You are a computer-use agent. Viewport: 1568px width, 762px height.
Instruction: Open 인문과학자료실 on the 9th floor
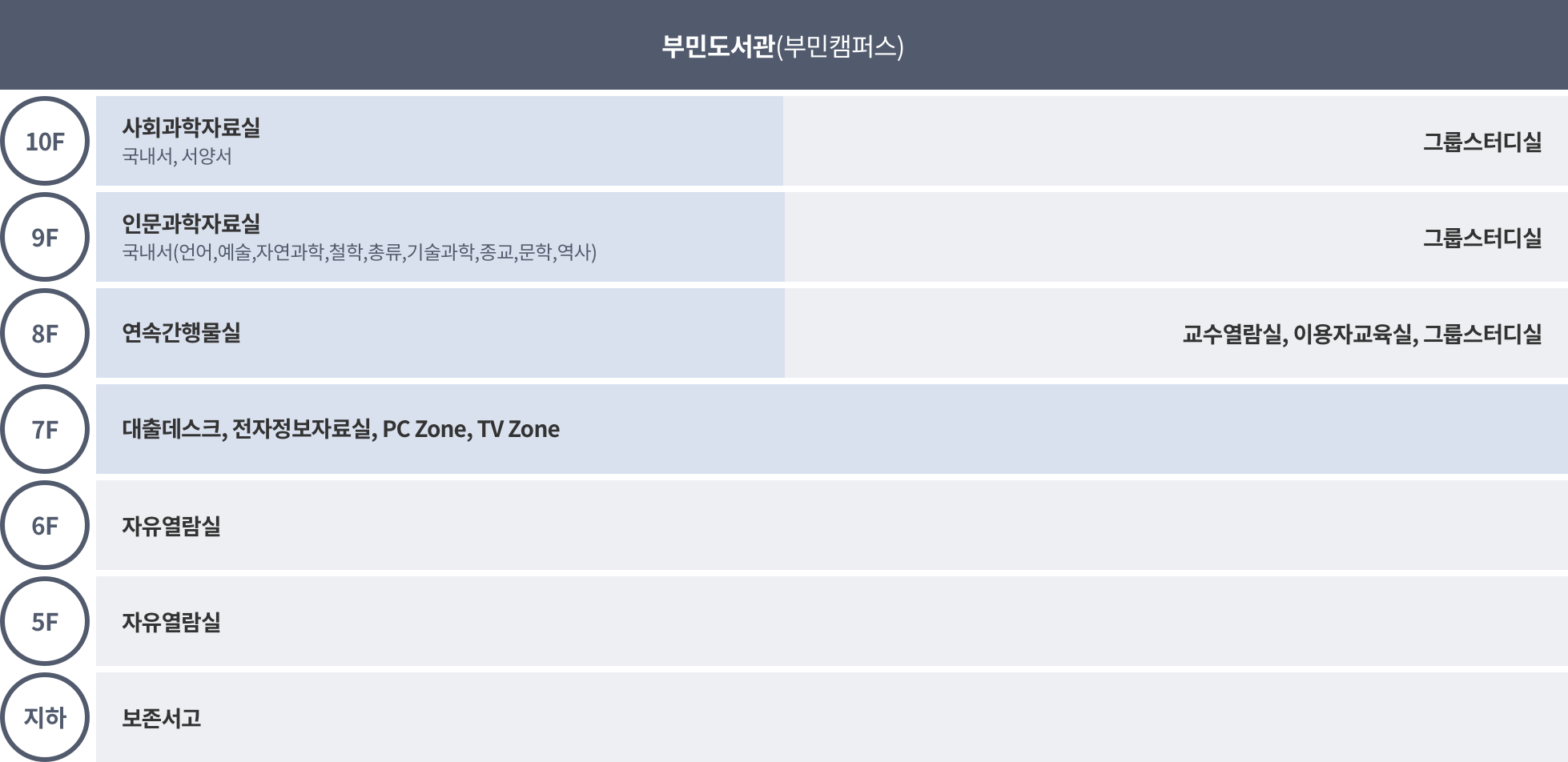(191, 223)
